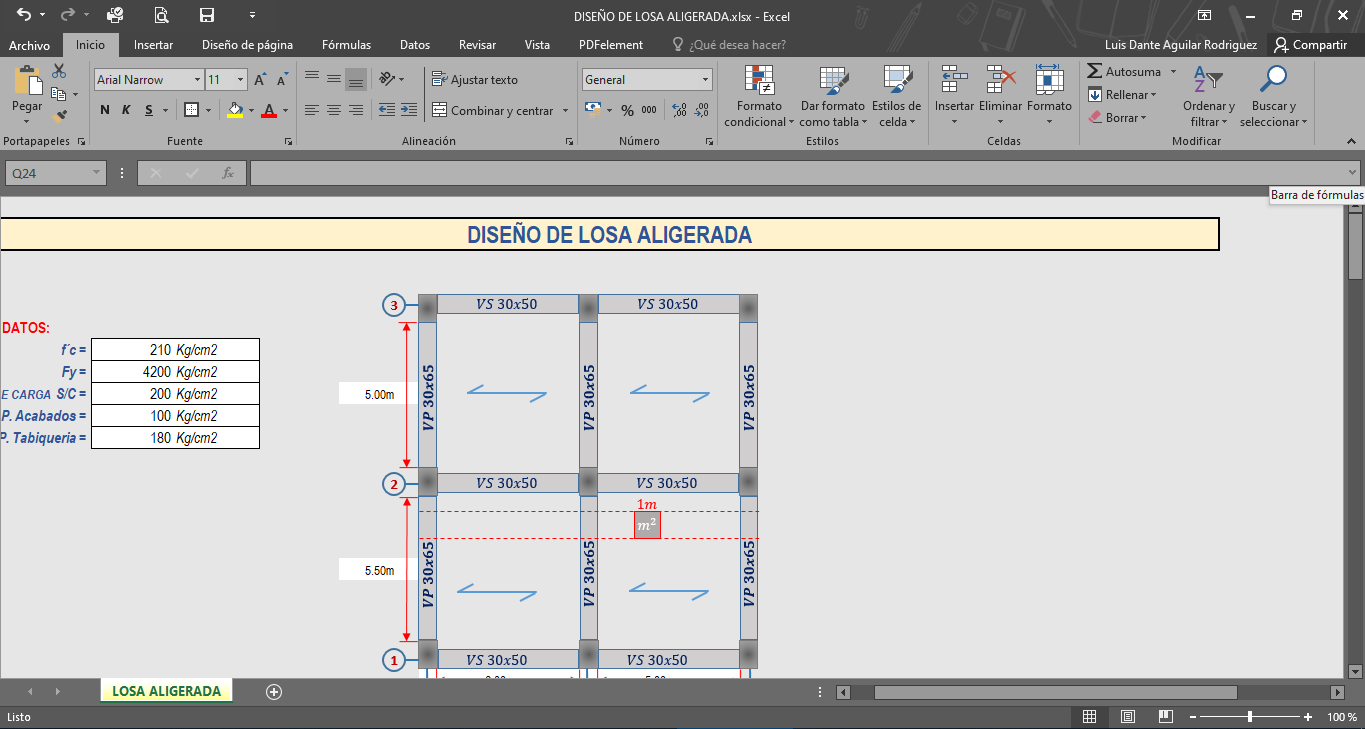Open Buscar y seleccionar dropdown

1274,95
